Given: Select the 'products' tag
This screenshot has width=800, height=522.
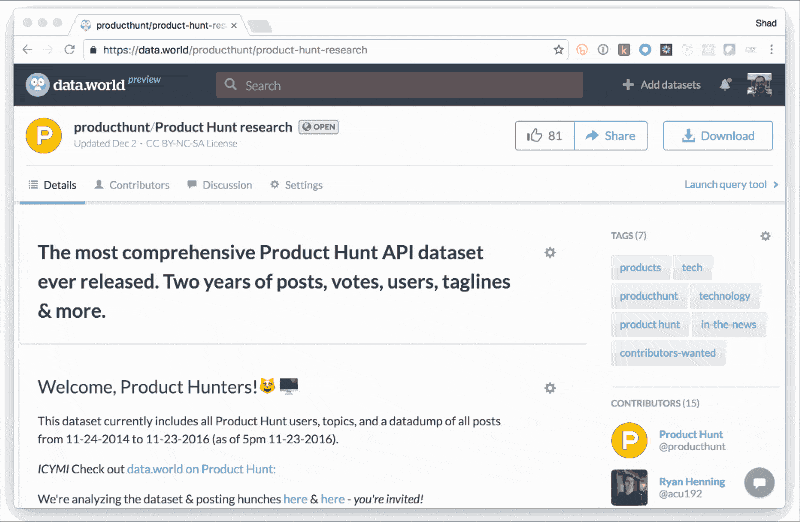Looking at the screenshot, I should [640, 267].
